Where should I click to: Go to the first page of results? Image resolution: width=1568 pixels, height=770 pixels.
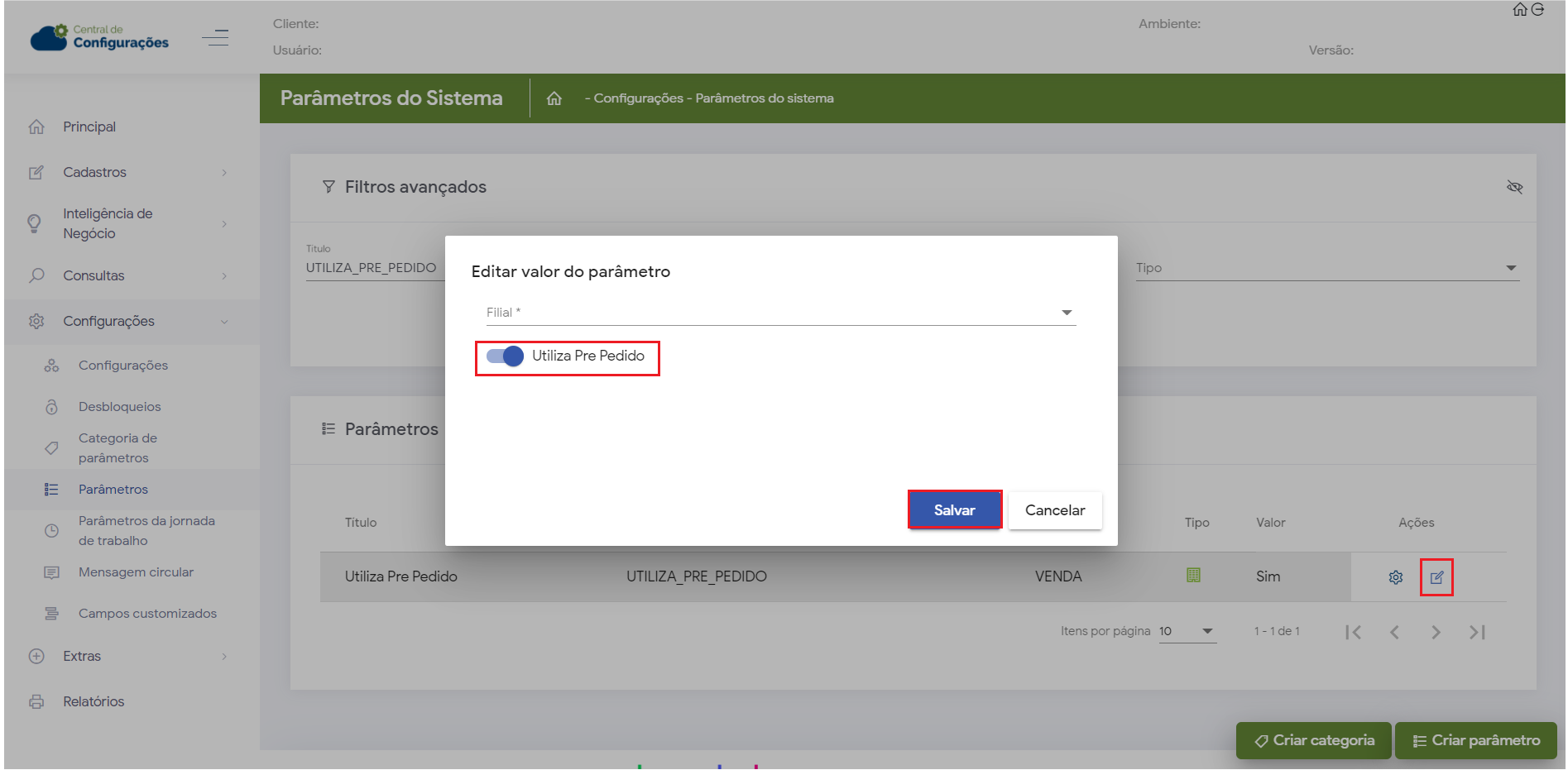tap(1354, 632)
